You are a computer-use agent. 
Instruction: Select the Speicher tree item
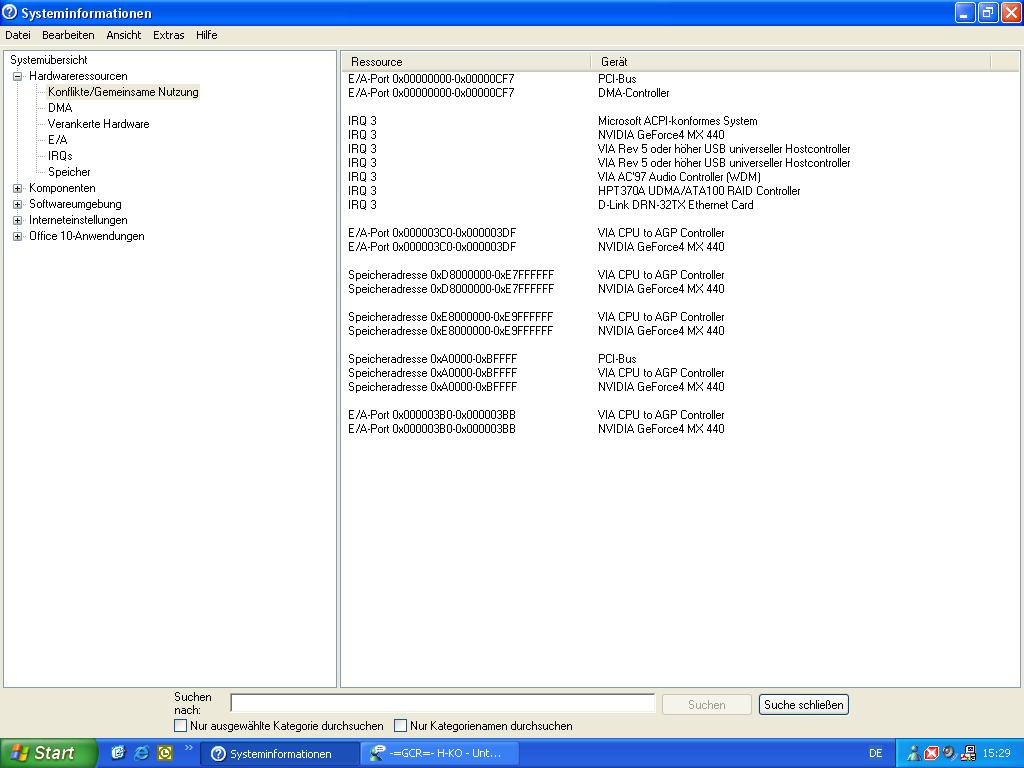(x=69, y=172)
